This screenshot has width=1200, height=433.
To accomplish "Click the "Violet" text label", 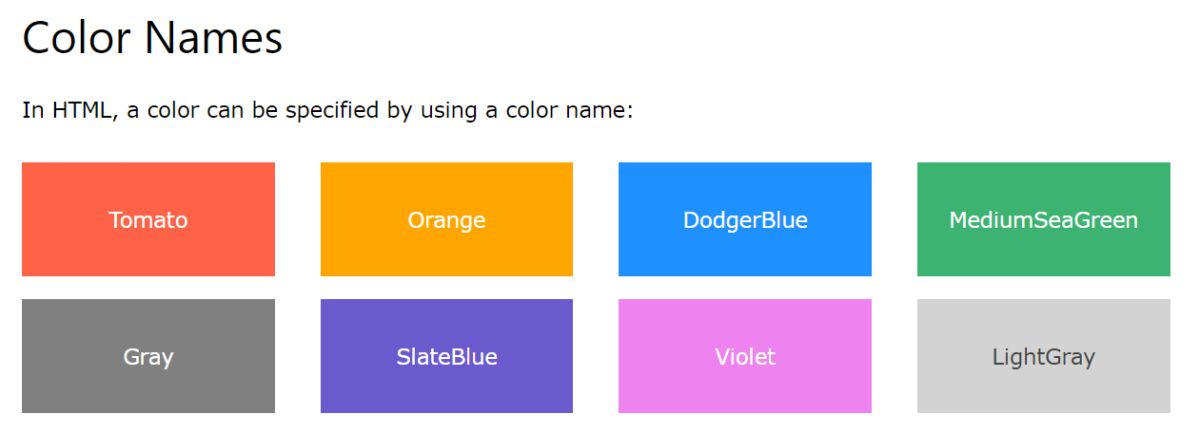I will (745, 356).
